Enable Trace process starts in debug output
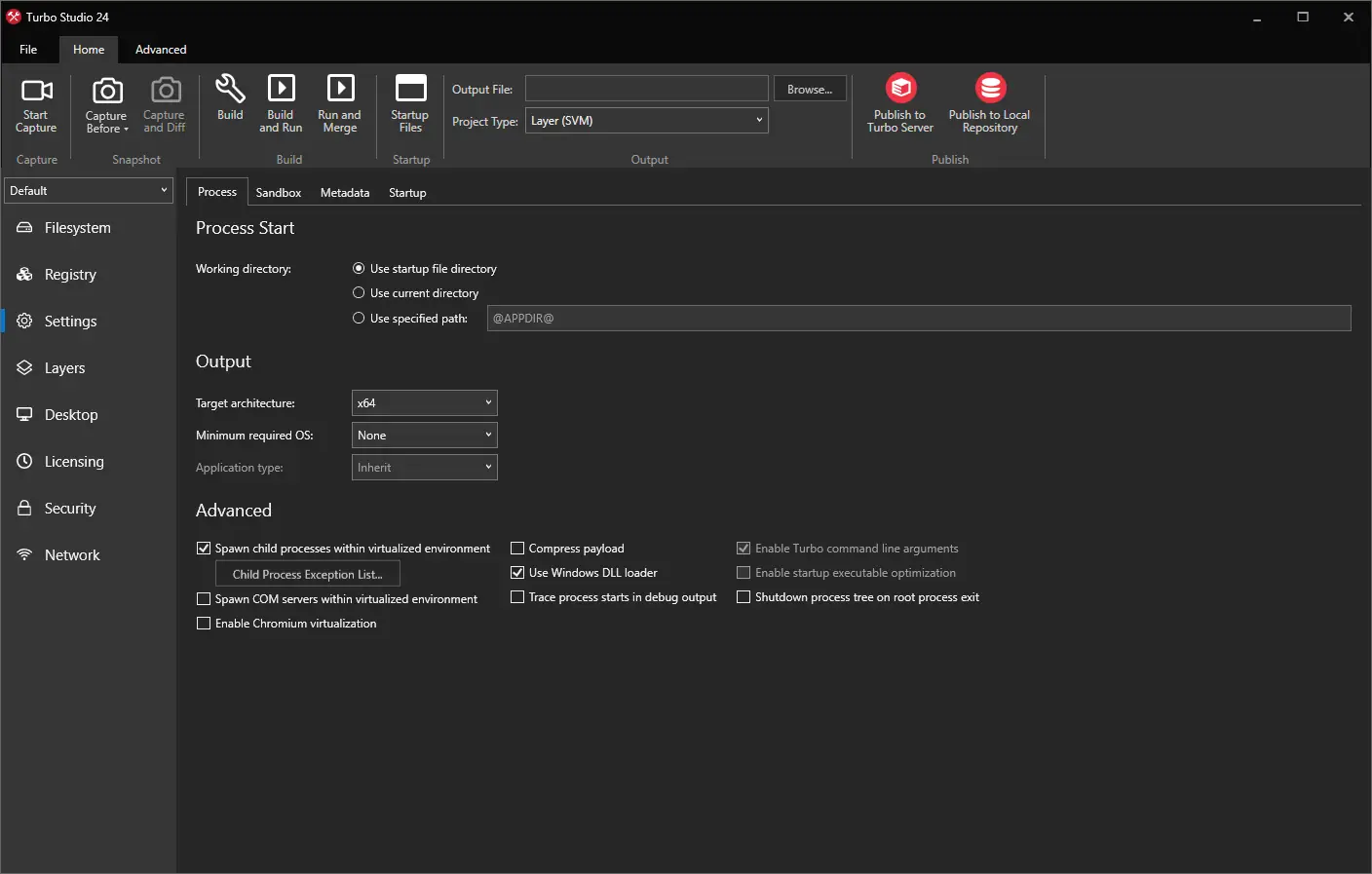1372x874 pixels. coord(517,597)
